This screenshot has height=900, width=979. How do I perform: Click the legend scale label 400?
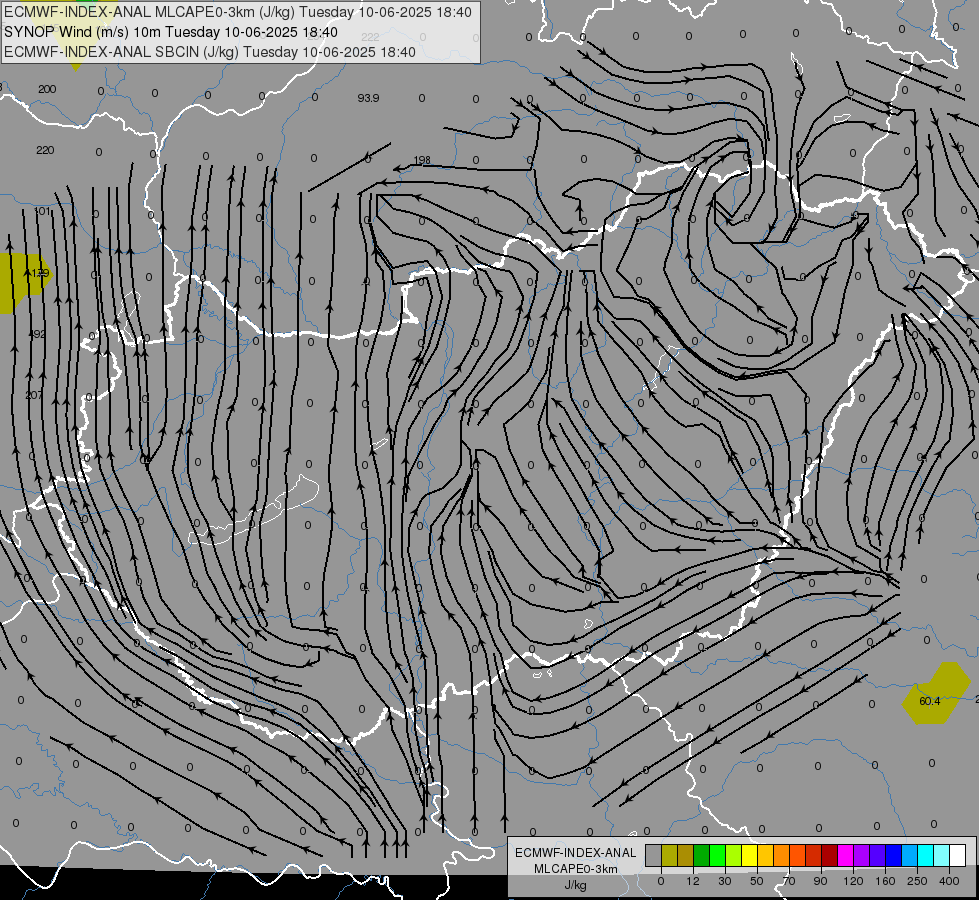tap(949, 881)
